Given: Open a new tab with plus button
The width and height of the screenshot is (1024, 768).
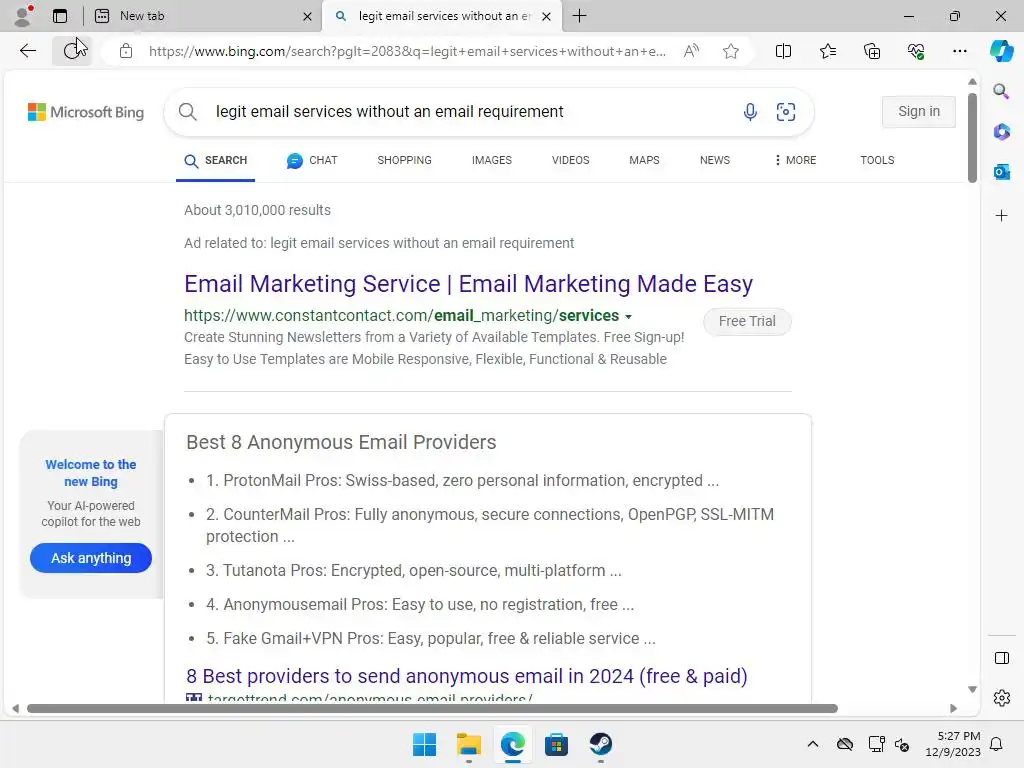Looking at the screenshot, I should [579, 16].
